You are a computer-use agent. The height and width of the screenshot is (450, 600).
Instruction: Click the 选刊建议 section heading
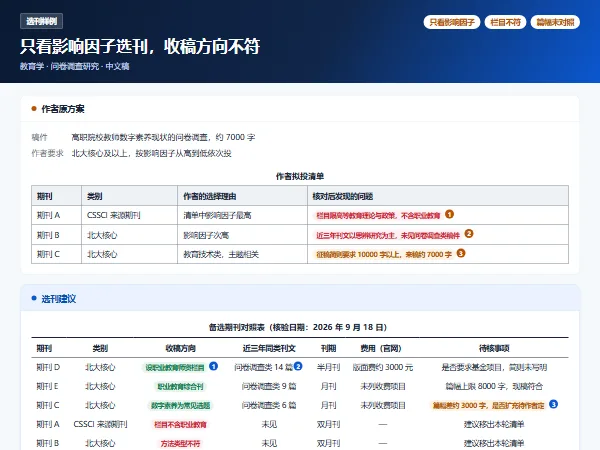point(59,299)
